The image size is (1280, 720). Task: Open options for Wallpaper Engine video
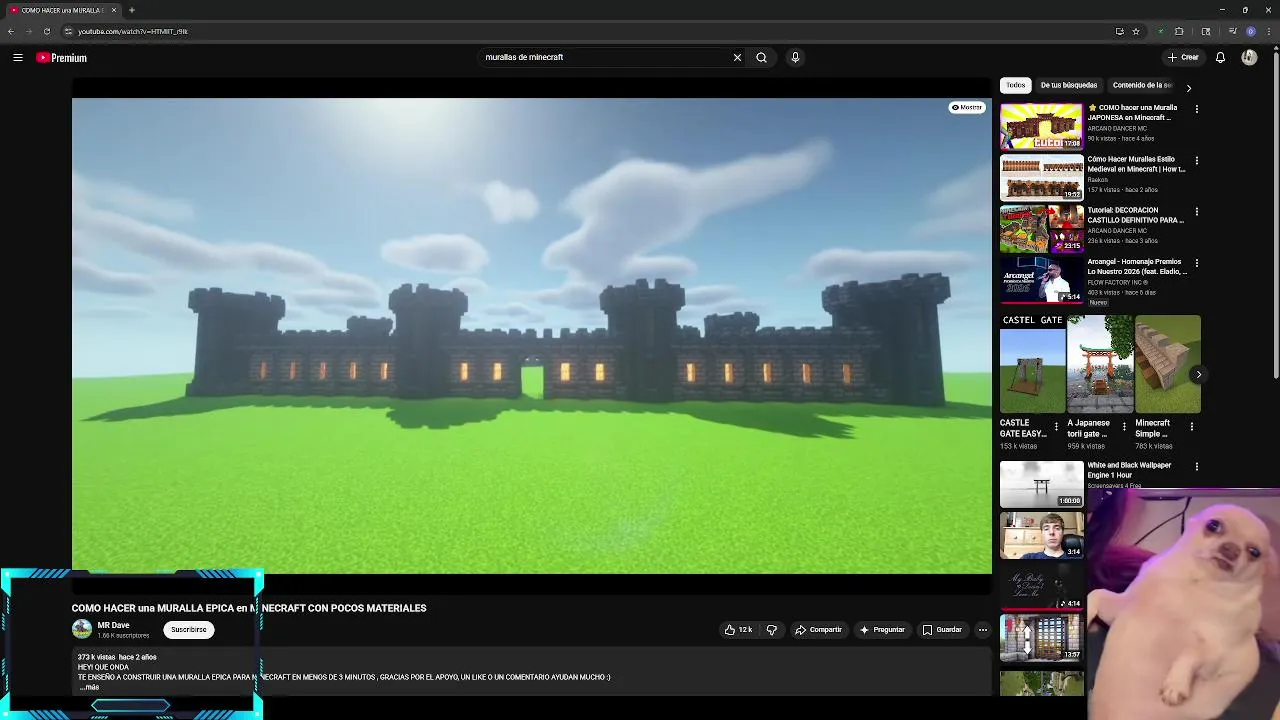[1197, 467]
